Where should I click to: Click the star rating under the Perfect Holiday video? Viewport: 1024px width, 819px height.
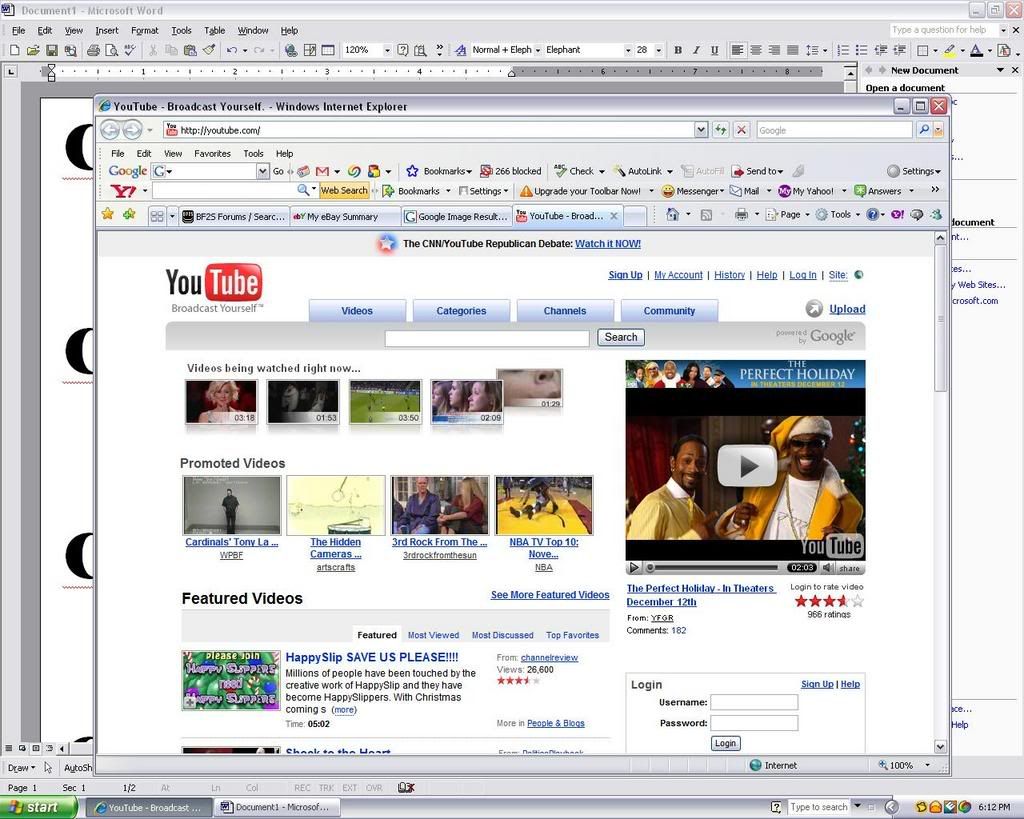click(x=829, y=601)
